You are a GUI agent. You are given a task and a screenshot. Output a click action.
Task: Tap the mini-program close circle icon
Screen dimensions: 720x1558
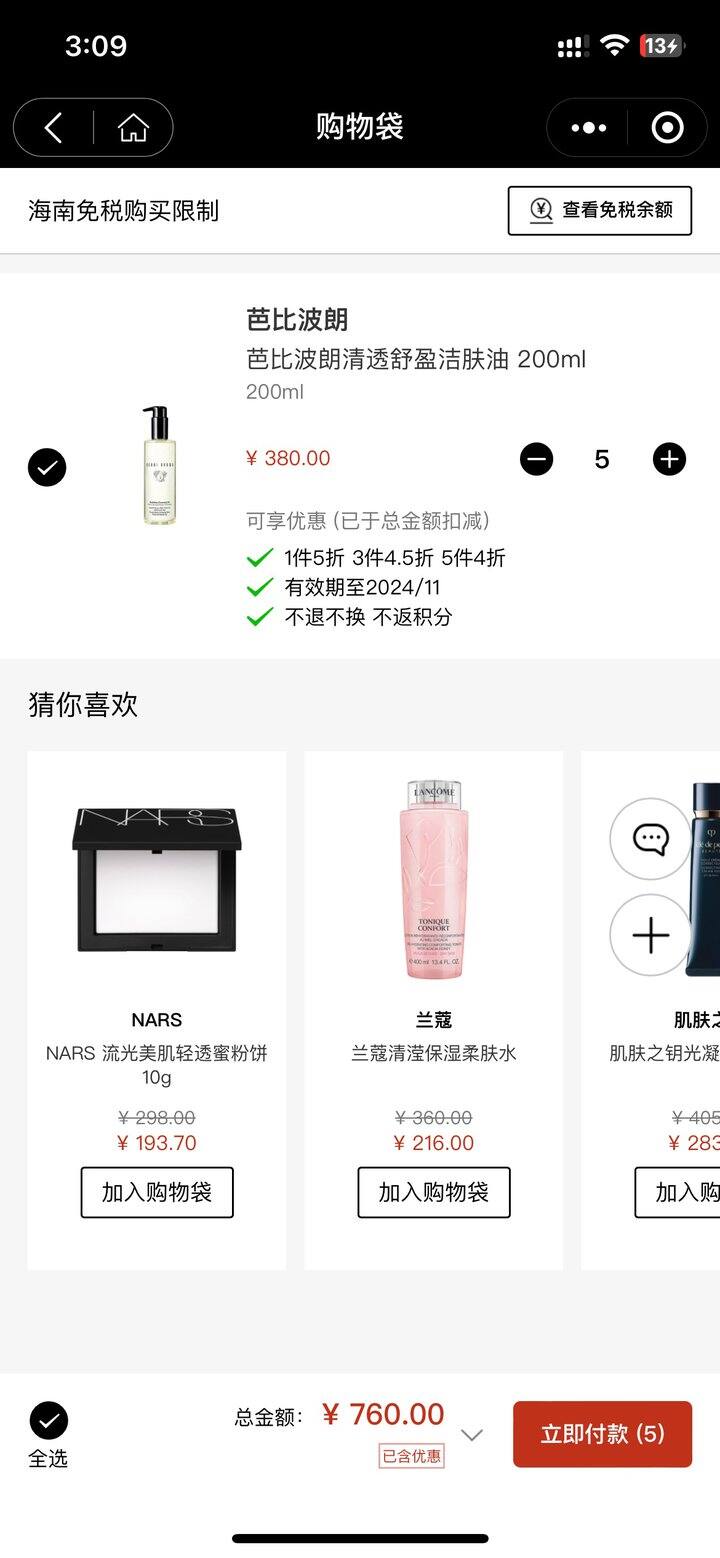[667, 128]
